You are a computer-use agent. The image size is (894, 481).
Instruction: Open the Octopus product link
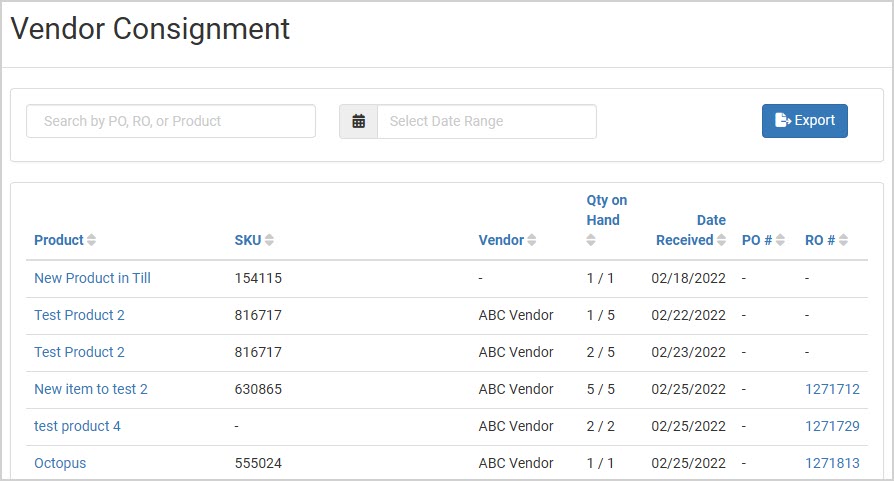60,463
